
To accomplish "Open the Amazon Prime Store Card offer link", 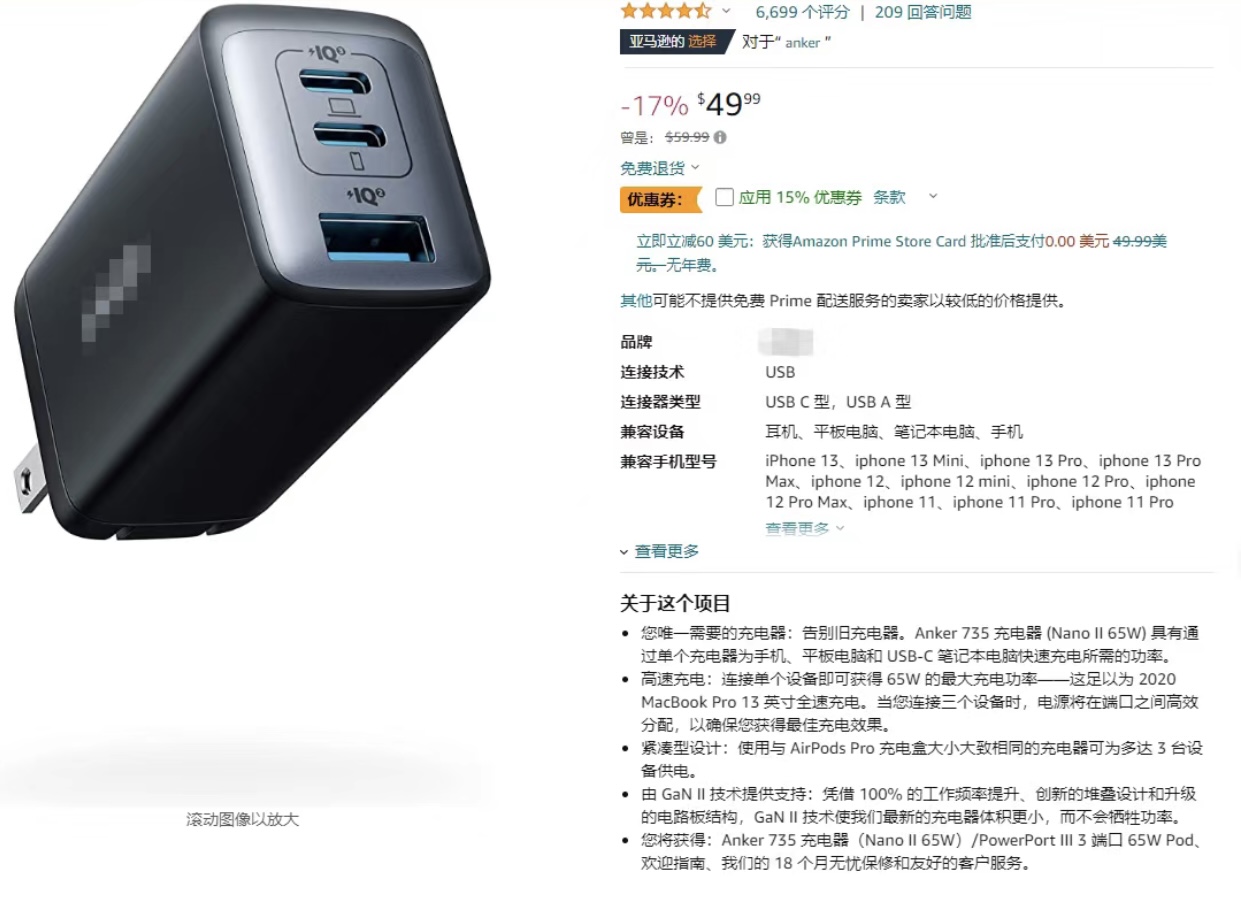I will [902, 253].
